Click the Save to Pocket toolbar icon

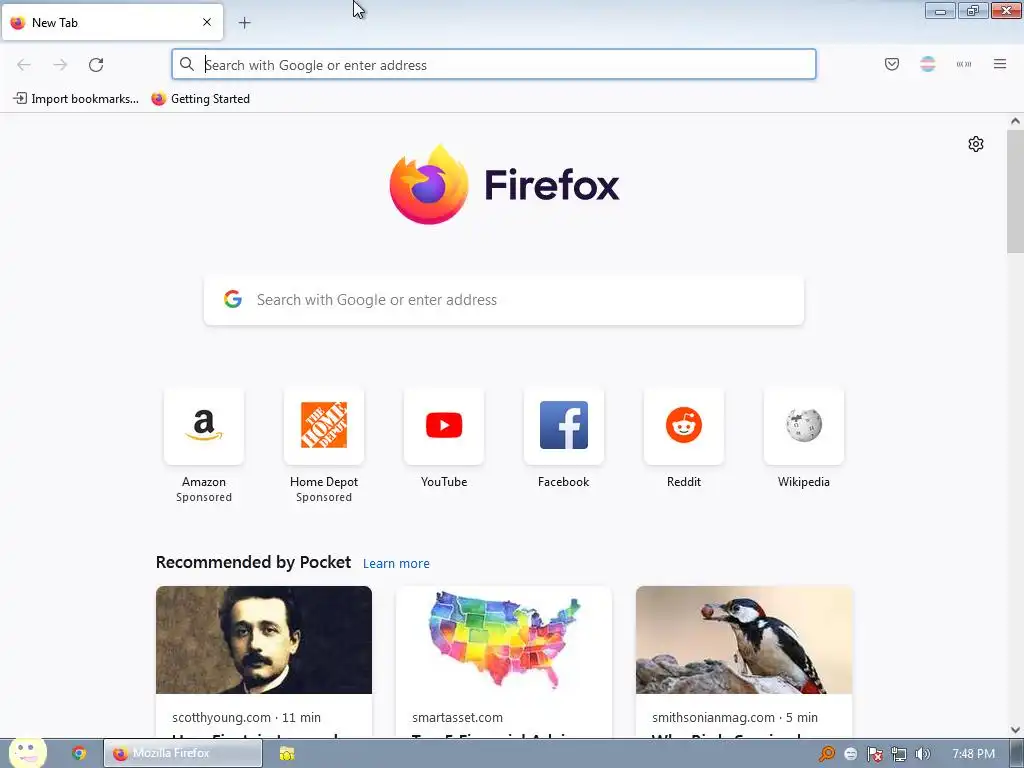click(891, 64)
